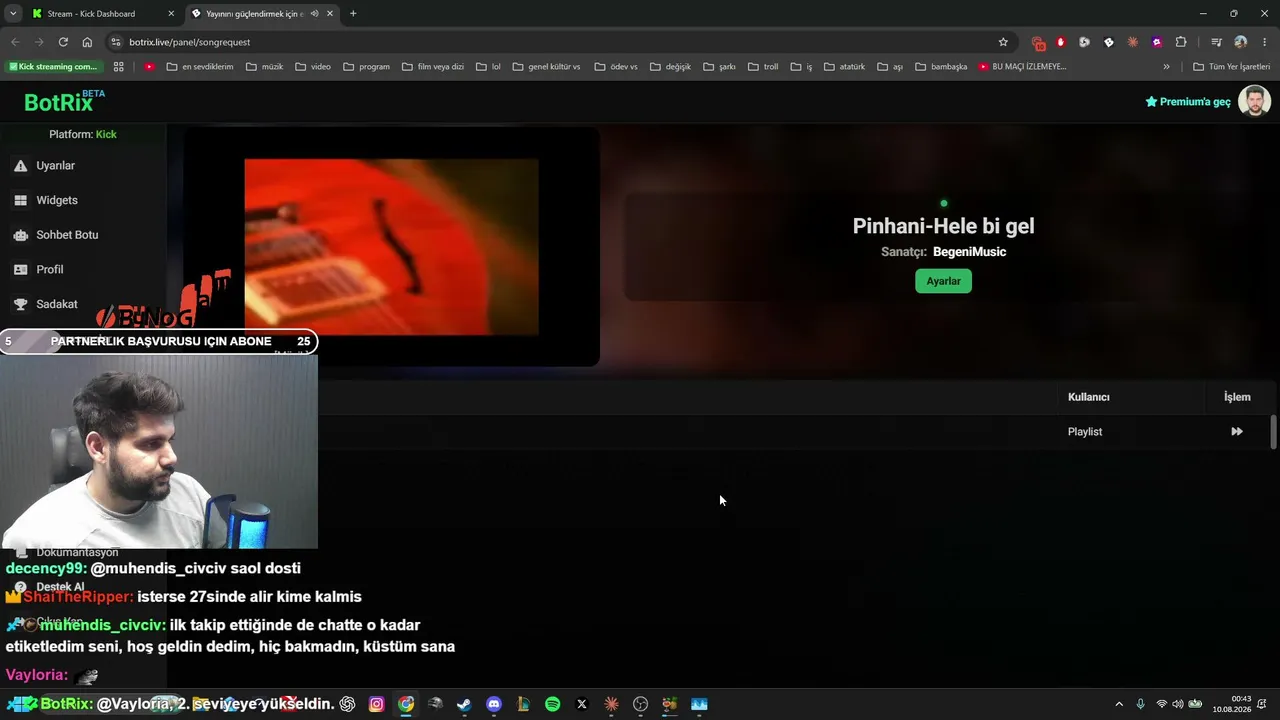Open Steam from the taskbar
This screenshot has width=1280, height=720.
pyautogui.click(x=464, y=704)
